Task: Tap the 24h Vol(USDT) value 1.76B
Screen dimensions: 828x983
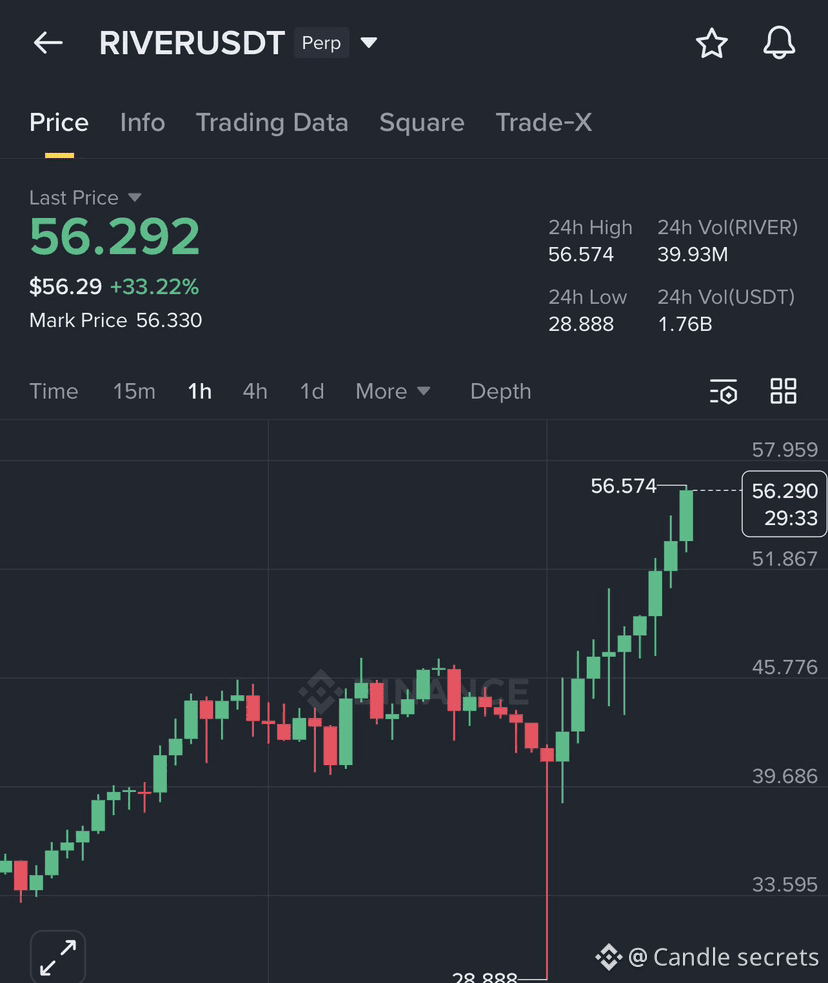Action: (x=684, y=324)
